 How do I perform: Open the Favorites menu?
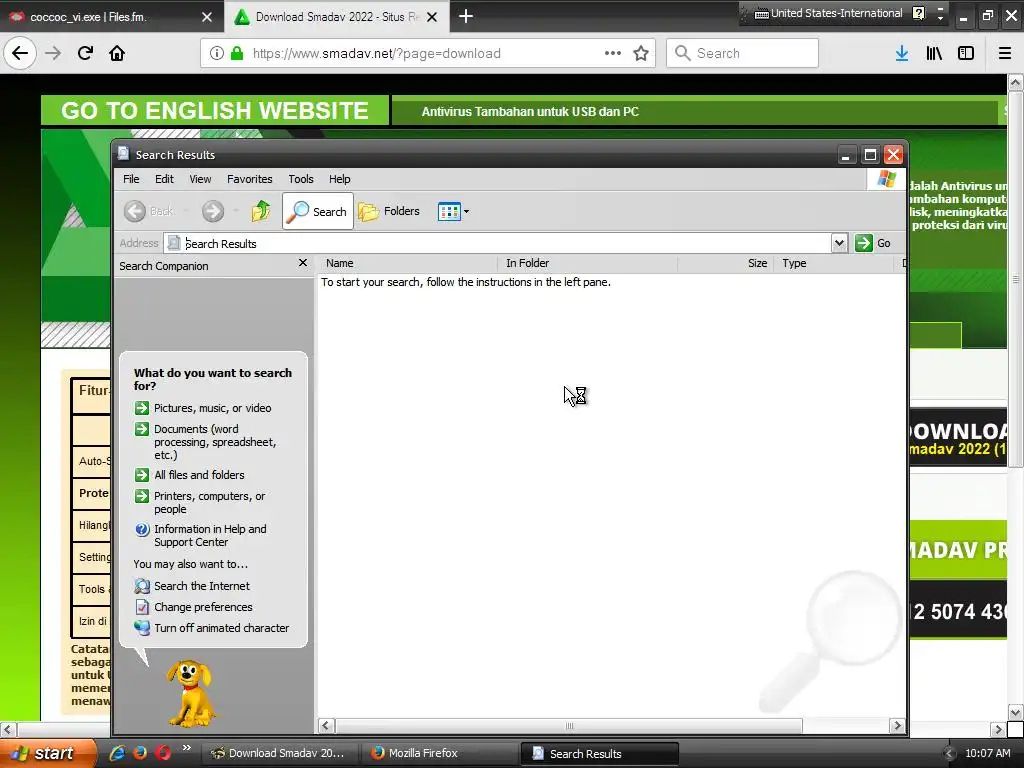click(249, 179)
